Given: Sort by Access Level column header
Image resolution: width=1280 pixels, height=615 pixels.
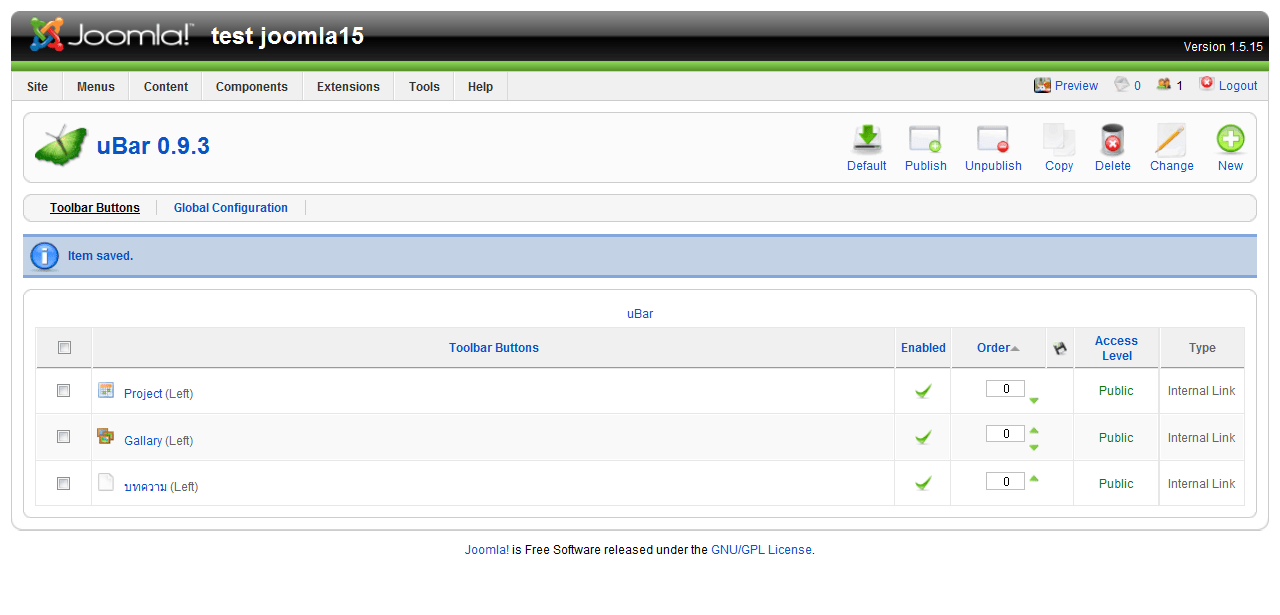Looking at the screenshot, I should click(x=1116, y=348).
